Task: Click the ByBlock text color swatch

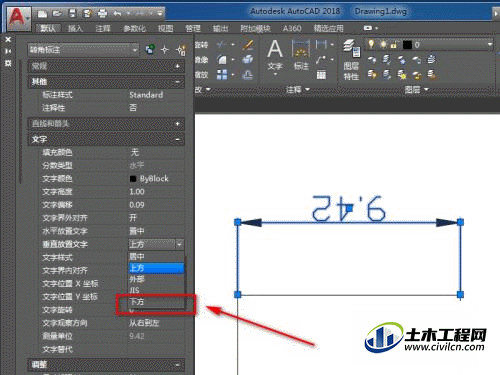Action: pyautogui.click(x=133, y=179)
